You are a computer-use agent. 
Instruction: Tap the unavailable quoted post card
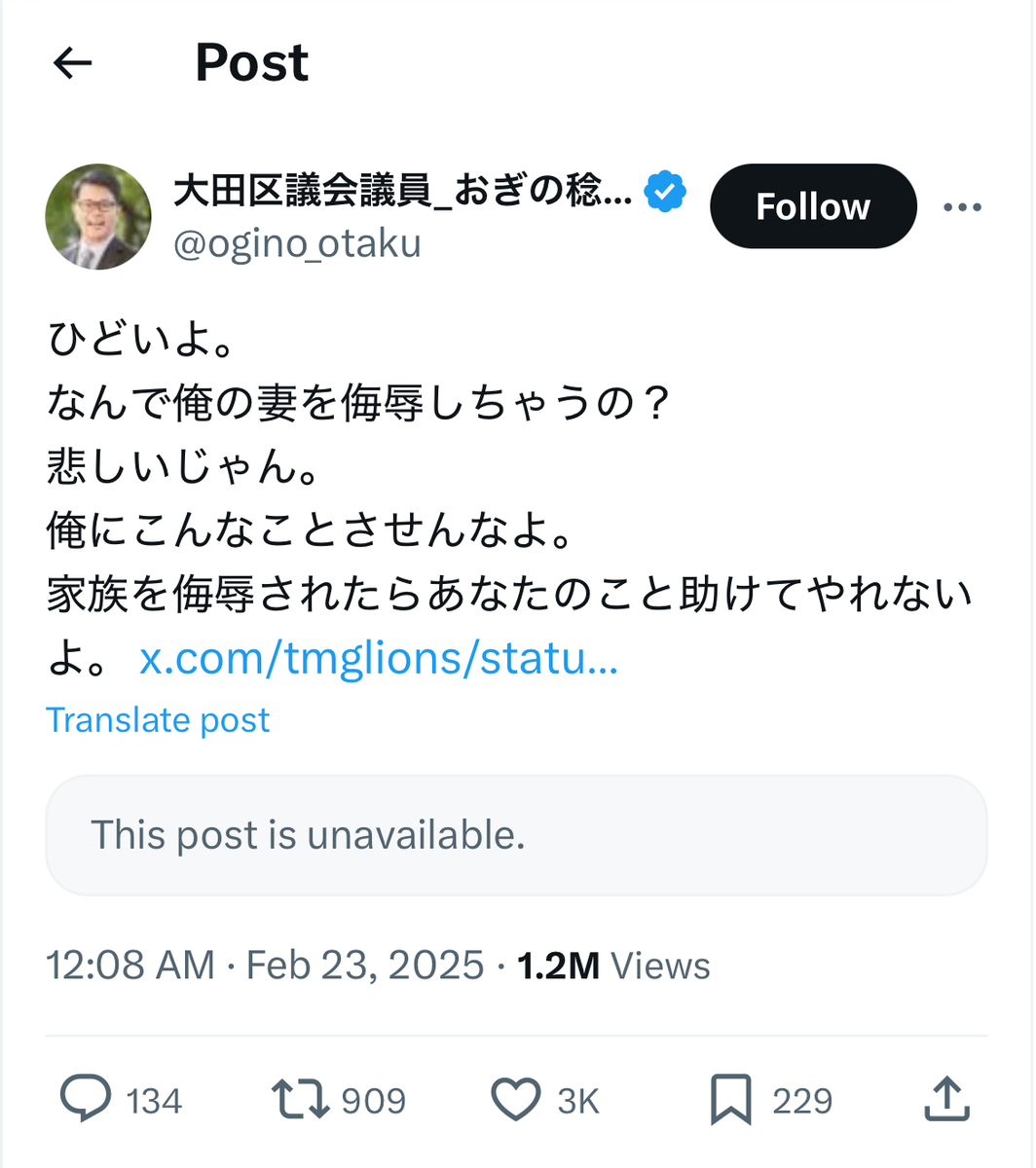[516, 835]
